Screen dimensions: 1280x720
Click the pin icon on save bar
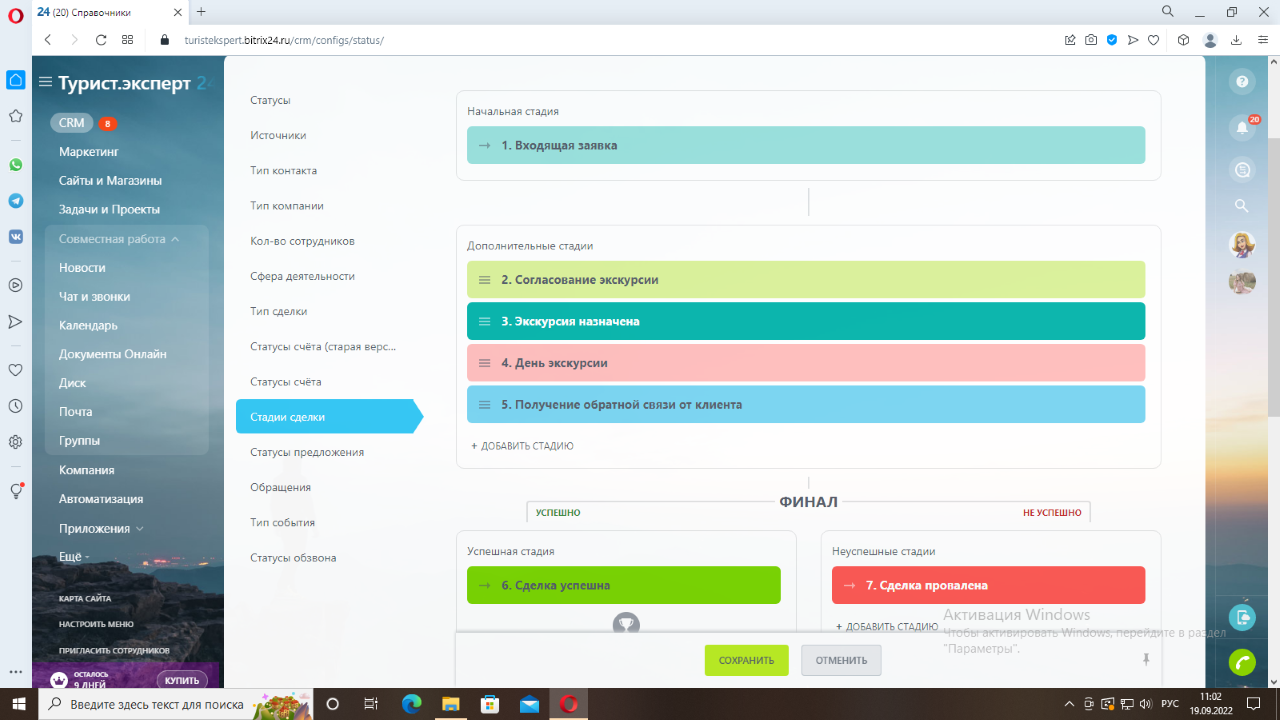pos(1146,660)
